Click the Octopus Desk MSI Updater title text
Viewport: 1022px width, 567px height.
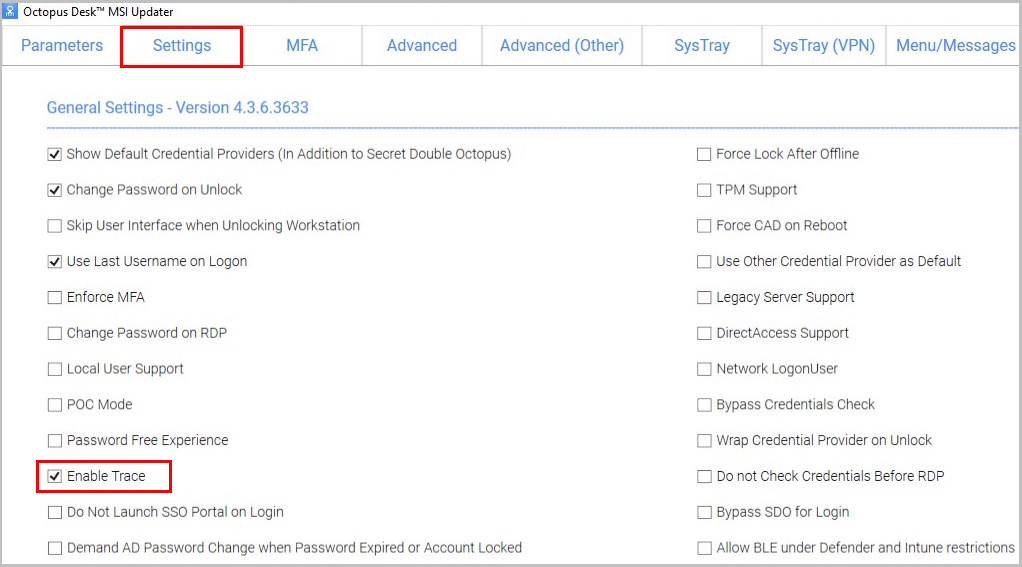[98, 12]
